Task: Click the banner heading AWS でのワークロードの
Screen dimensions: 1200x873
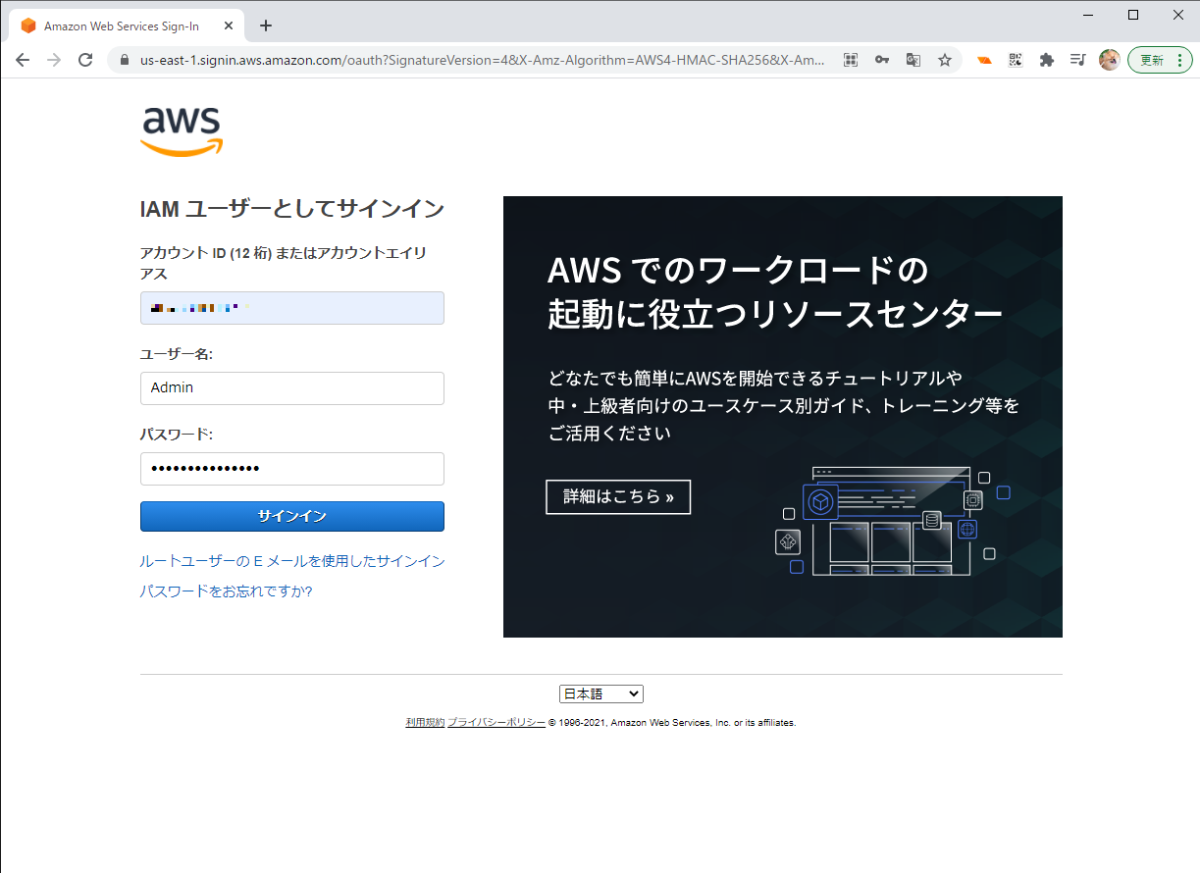Action: coord(738,270)
